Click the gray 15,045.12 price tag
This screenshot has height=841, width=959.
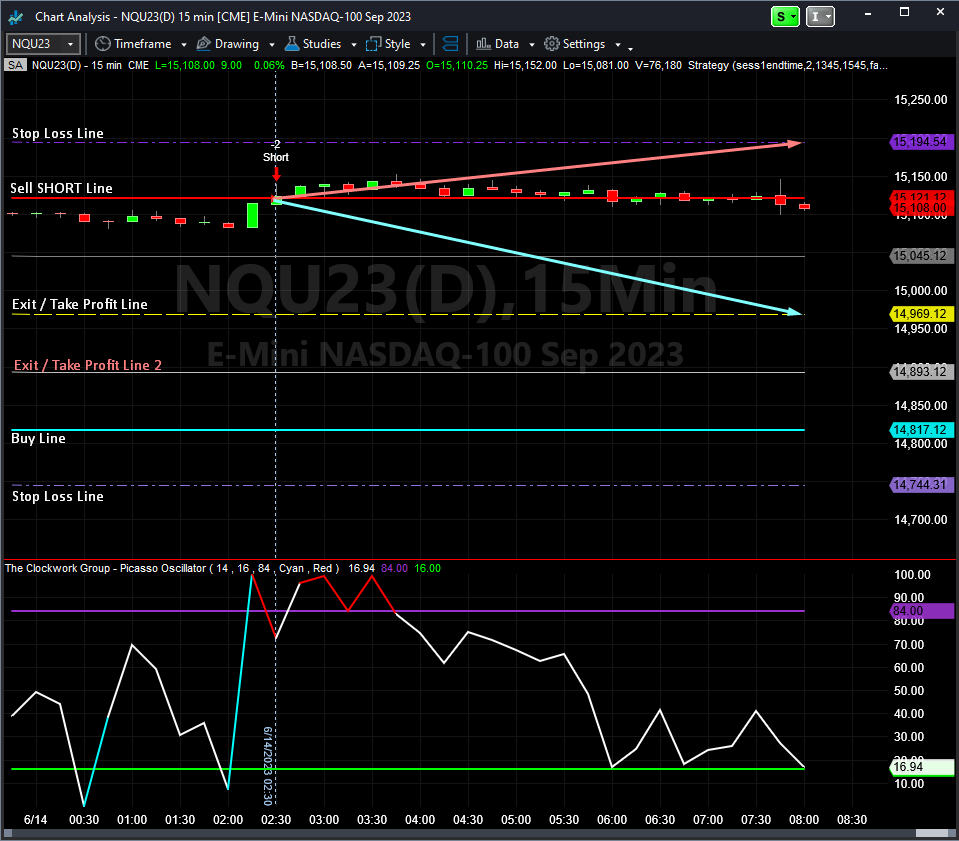click(x=920, y=256)
